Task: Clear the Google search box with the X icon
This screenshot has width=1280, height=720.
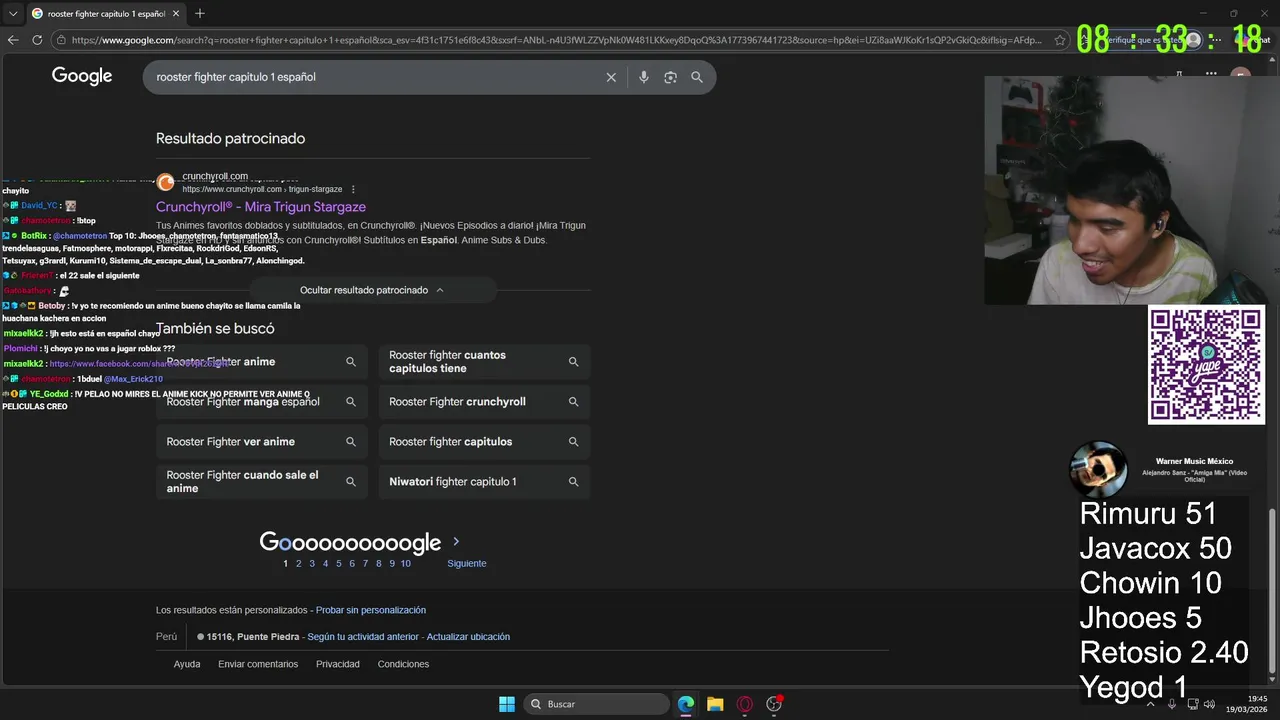Action: 611,77
